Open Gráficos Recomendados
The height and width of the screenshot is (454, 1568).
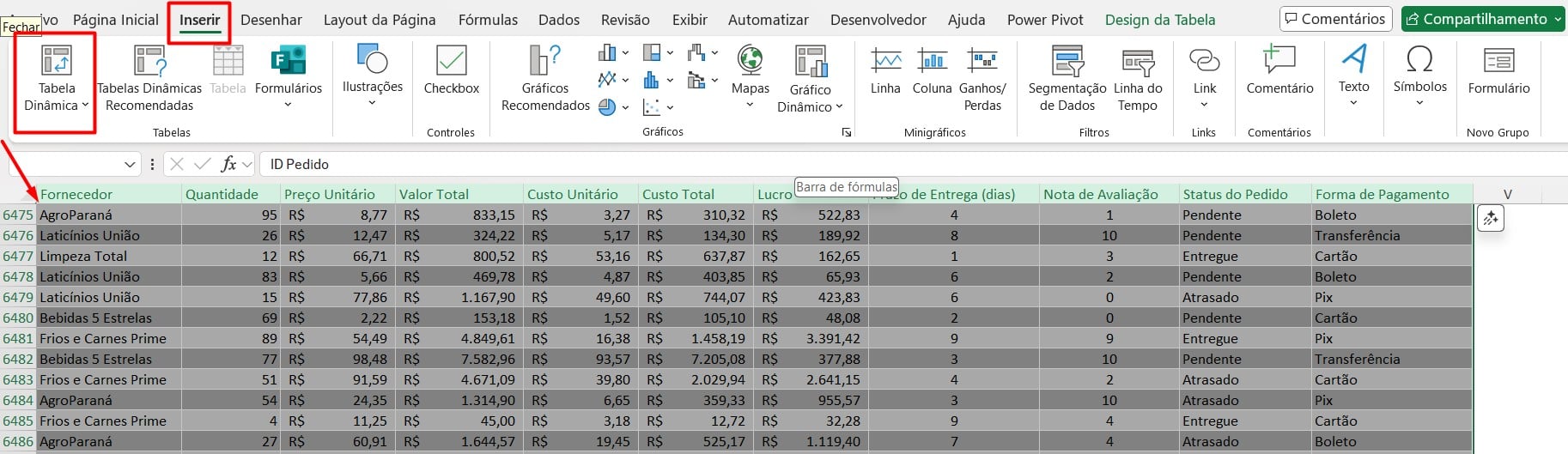[x=545, y=78]
